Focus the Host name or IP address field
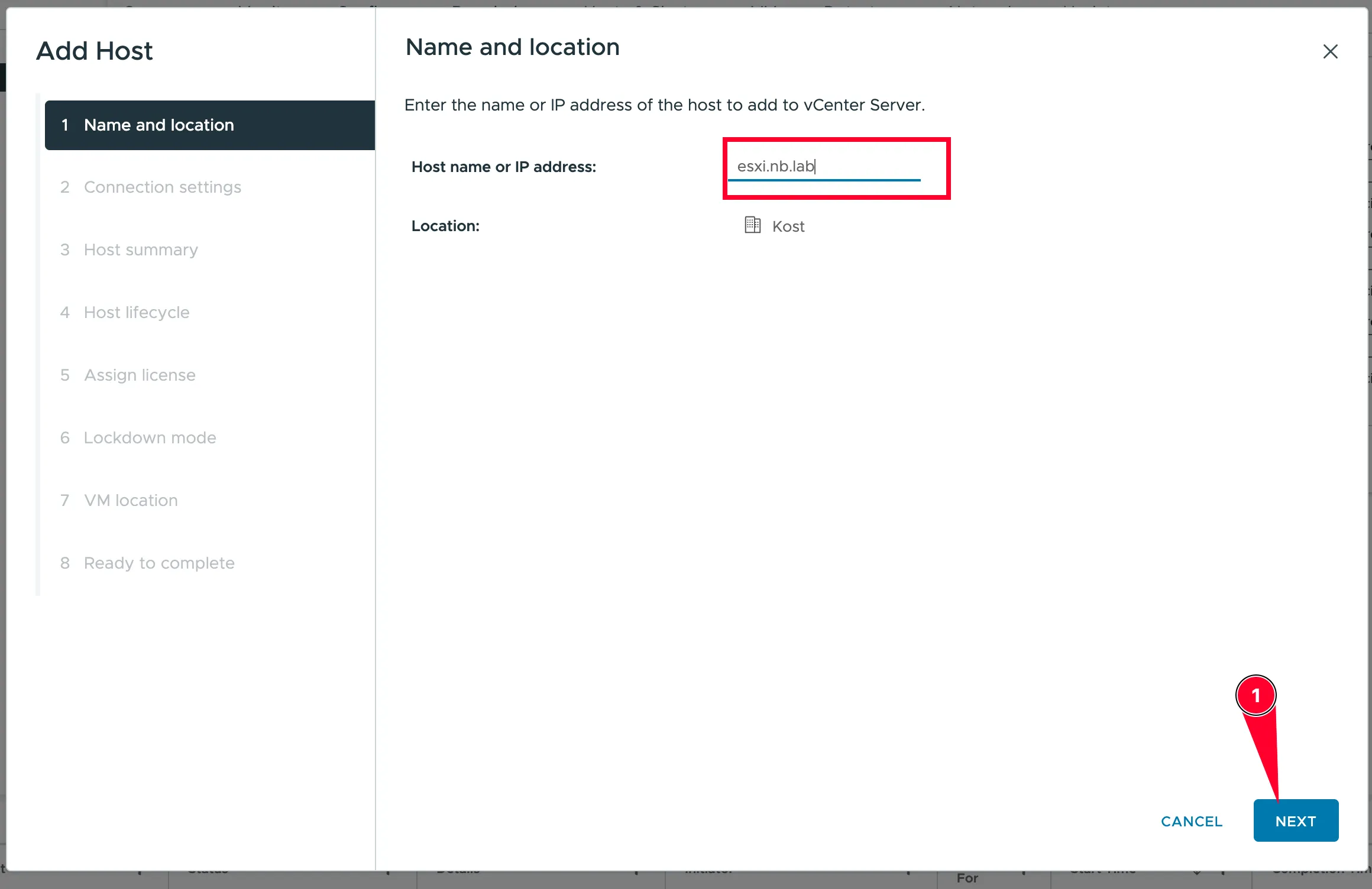 tap(824, 167)
